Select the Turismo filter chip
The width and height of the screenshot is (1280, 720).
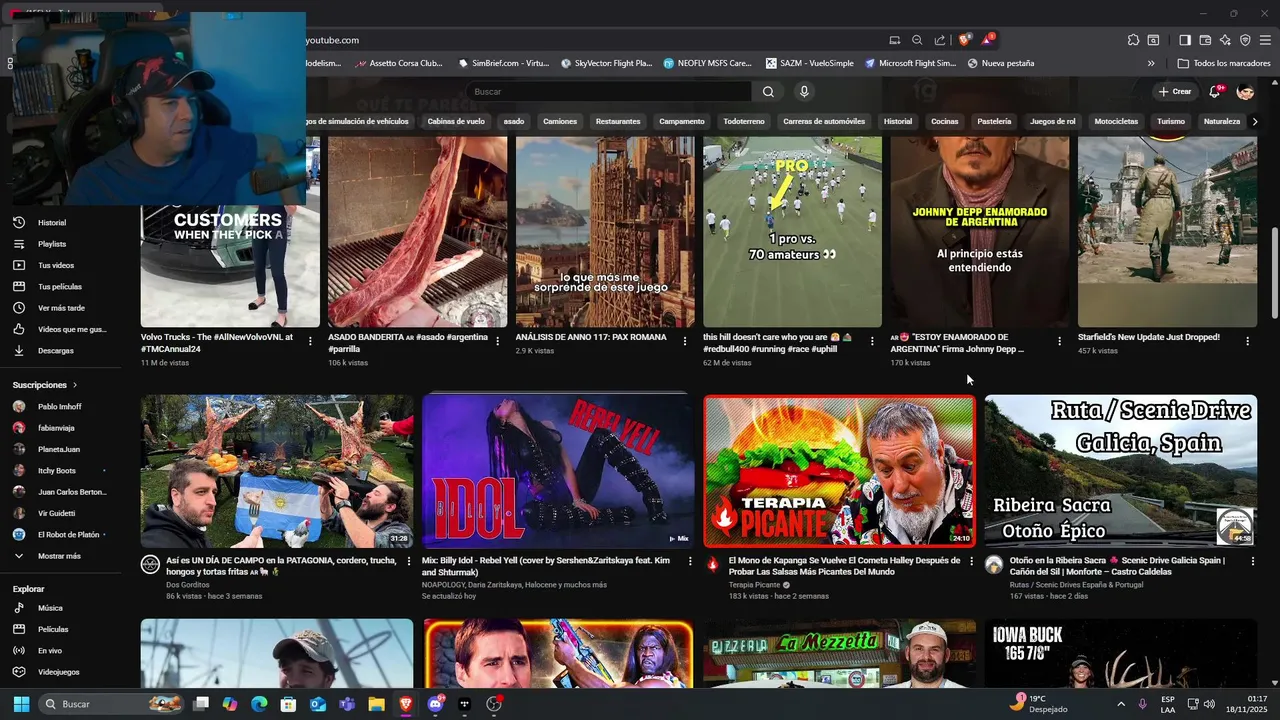point(1171,121)
